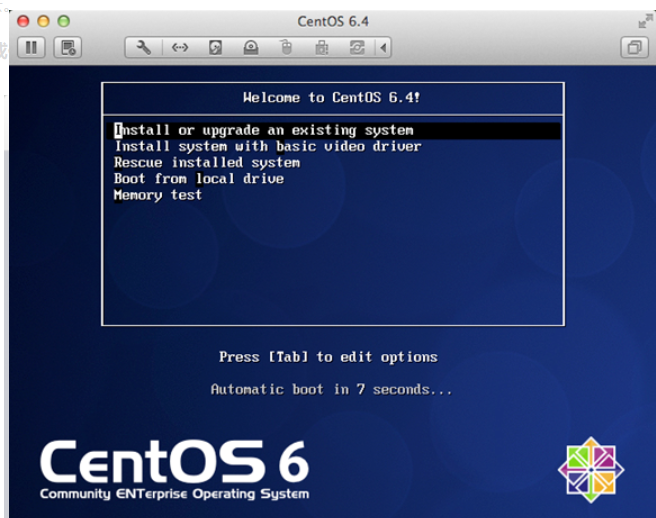Choose Rescue installed system option
Screen dimensions: 656x518
pyautogui.click(x=207, y=162)
